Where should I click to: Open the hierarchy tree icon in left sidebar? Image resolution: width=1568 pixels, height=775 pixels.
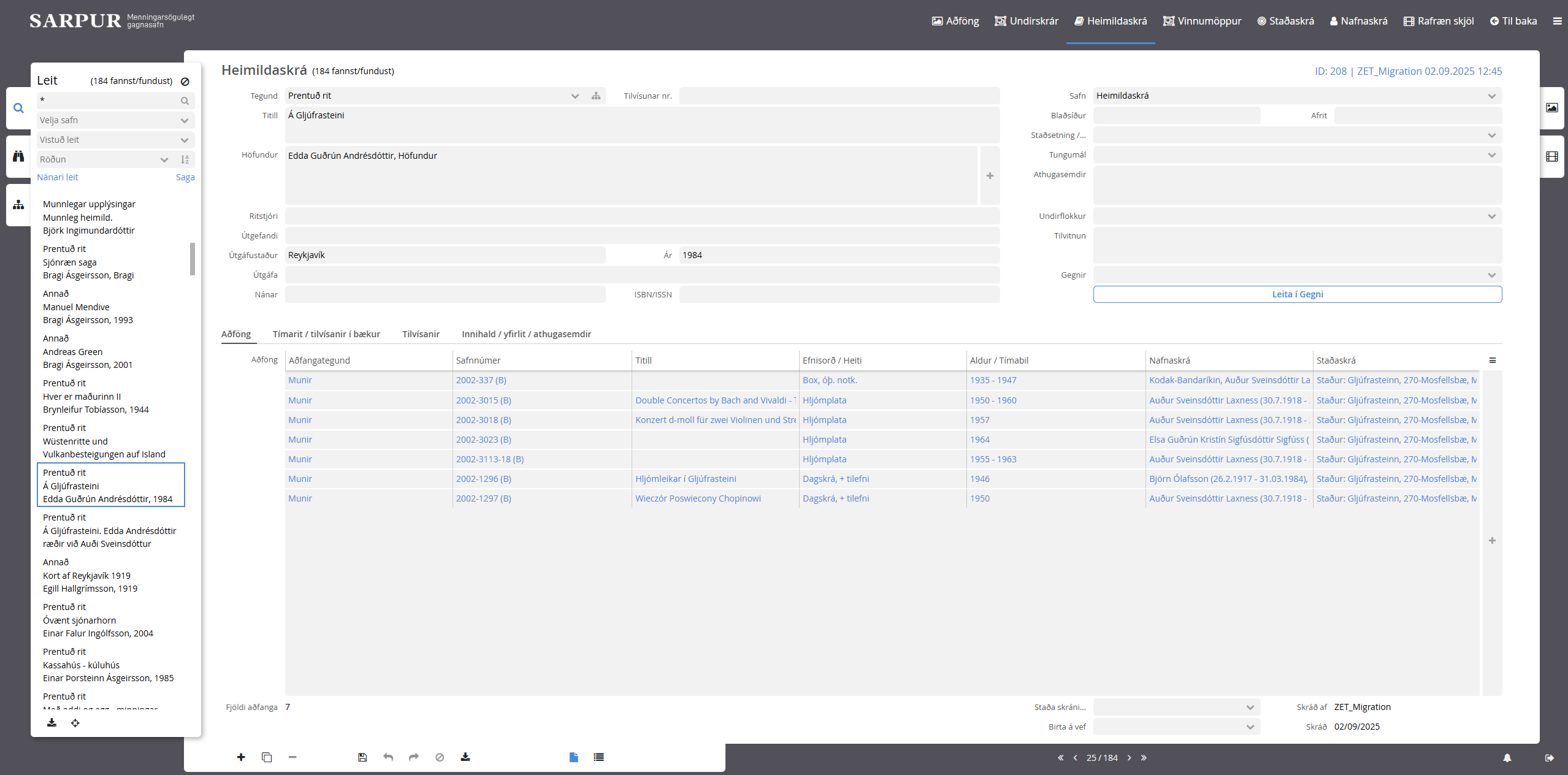pyautogui.click(x=18, y=205)
